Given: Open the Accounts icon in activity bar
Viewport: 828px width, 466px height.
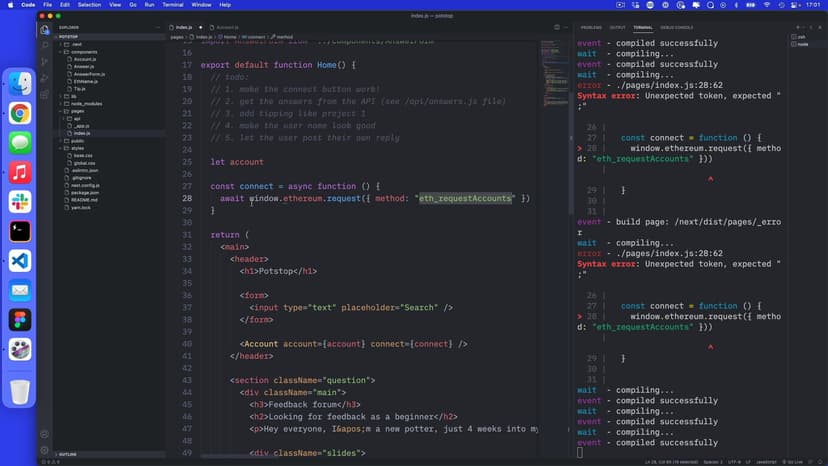Looking at the screenshot, I should pos(45,434).
